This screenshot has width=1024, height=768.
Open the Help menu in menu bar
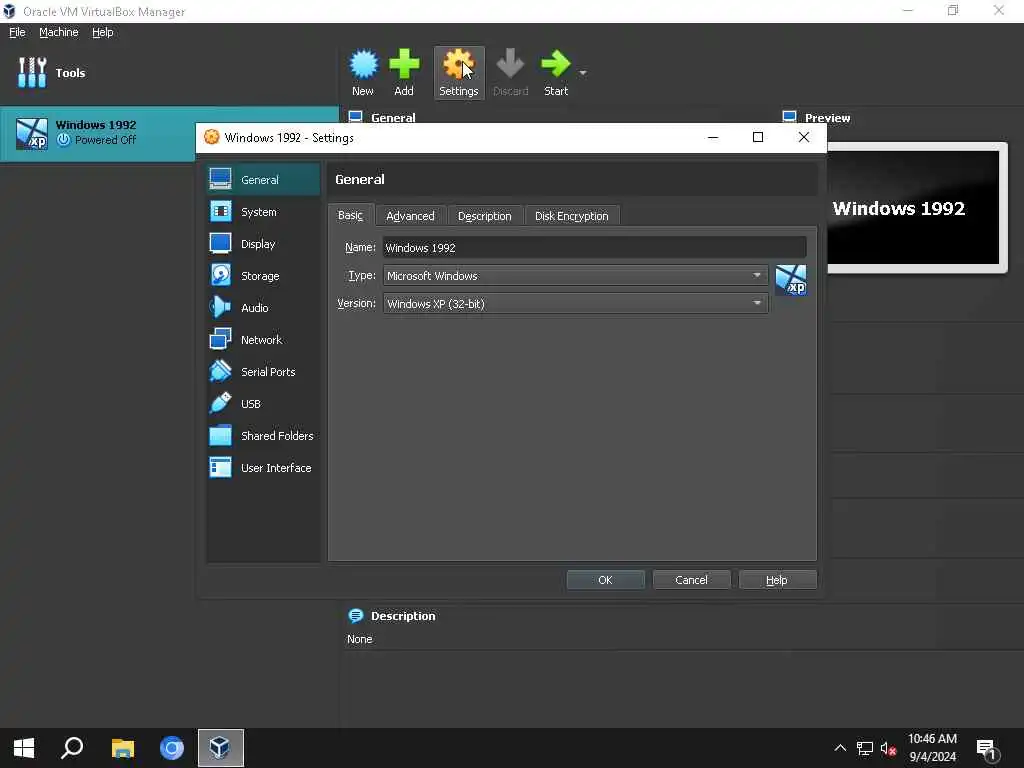tap(103, 32)
